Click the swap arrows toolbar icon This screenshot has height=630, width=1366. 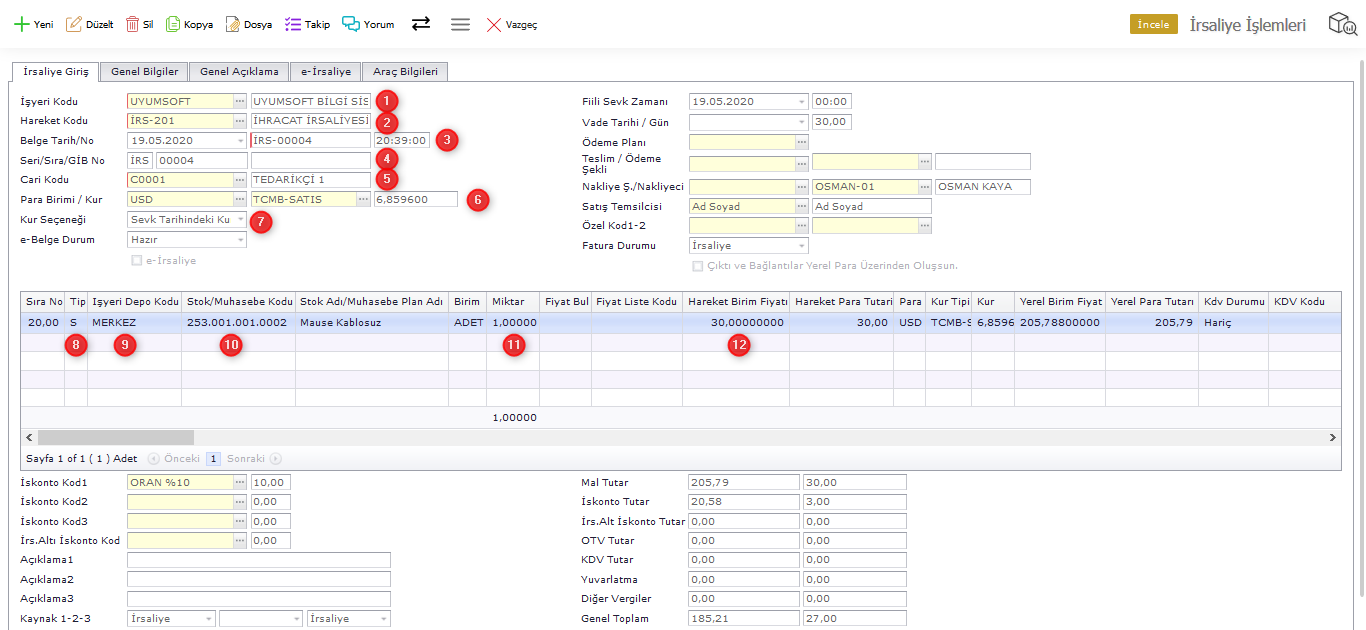[x=421, y=24]
